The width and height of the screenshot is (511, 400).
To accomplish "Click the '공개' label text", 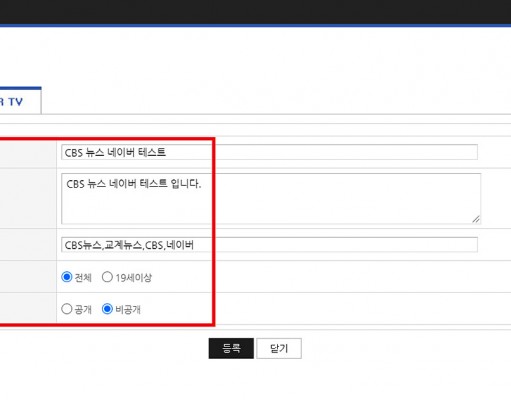I will tap(83, 309).
